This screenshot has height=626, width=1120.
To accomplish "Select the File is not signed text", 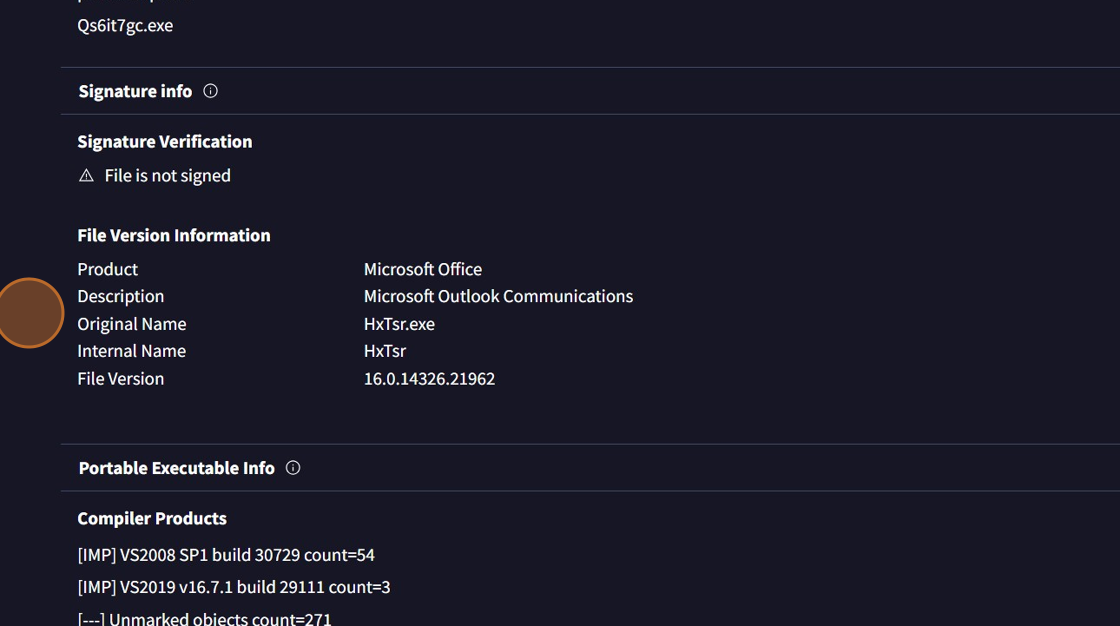I will tap(167, 176).
